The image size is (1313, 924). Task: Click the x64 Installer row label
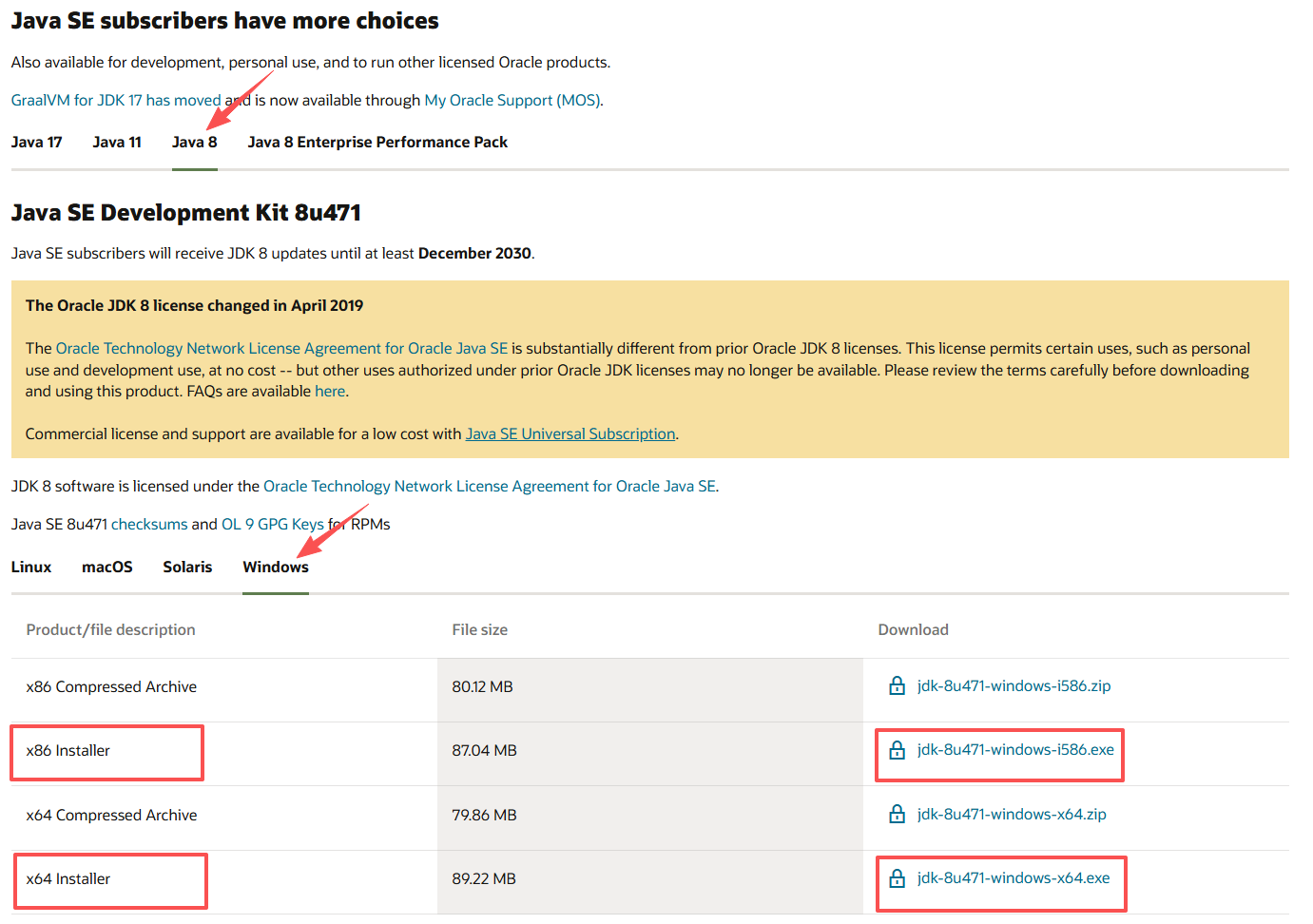(68, 878)
